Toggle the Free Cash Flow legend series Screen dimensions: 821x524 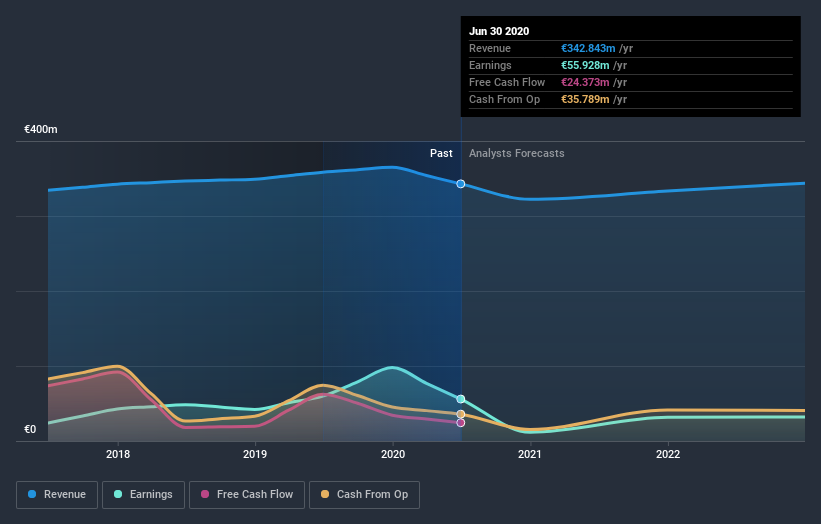click(x=247, y=495)
